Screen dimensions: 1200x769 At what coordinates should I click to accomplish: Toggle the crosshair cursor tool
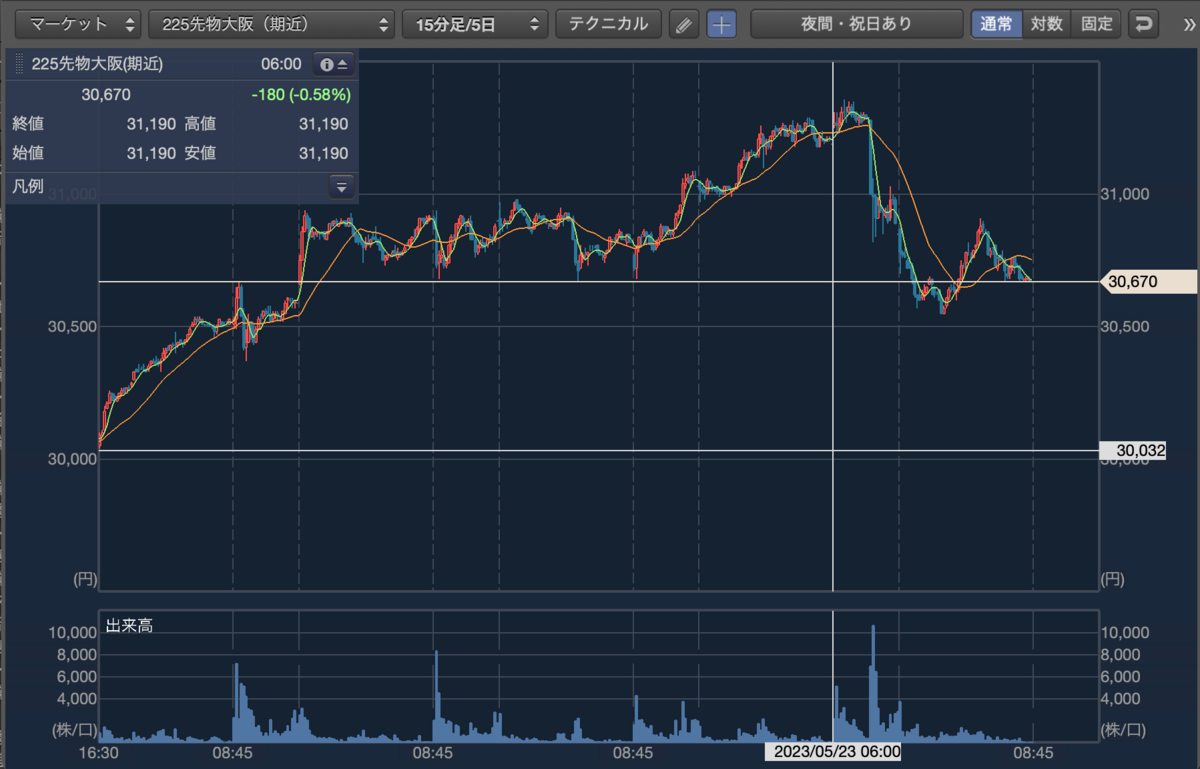click(x=721, y=24)
